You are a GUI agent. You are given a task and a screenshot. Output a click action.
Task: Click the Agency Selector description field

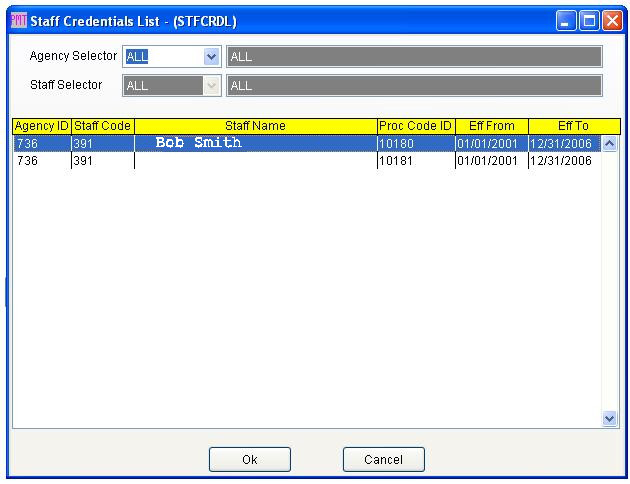(414, 57)
